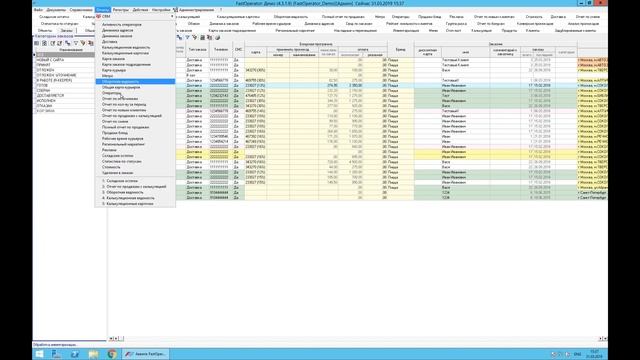Open PowerShell from the taskbar
Viewport: 640px width, 360px height.
[75, 354]
